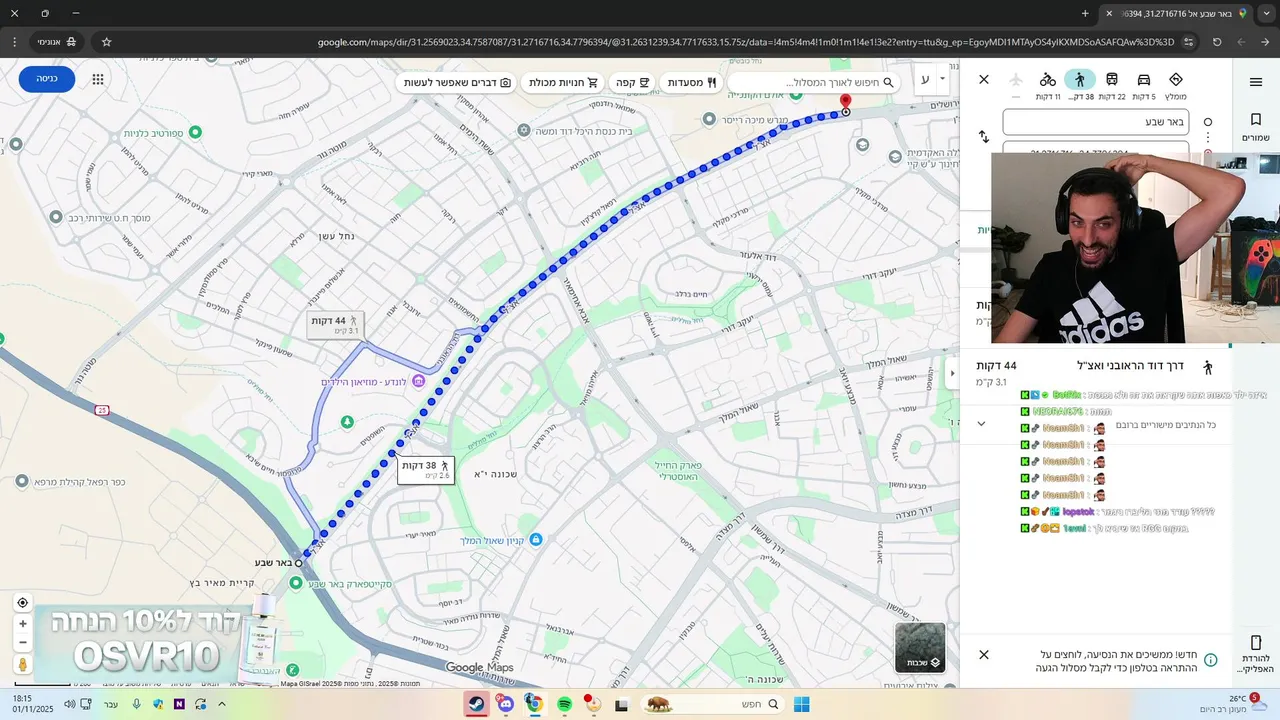
Task: Filter map by grocery stores (חנויות מכולת)
Action: click(563, 82)
